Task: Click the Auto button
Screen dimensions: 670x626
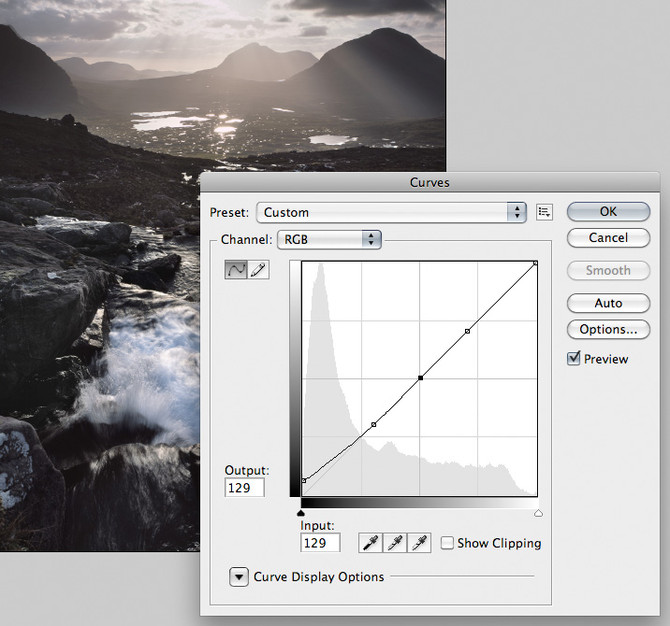Action: tap(608, 303)
